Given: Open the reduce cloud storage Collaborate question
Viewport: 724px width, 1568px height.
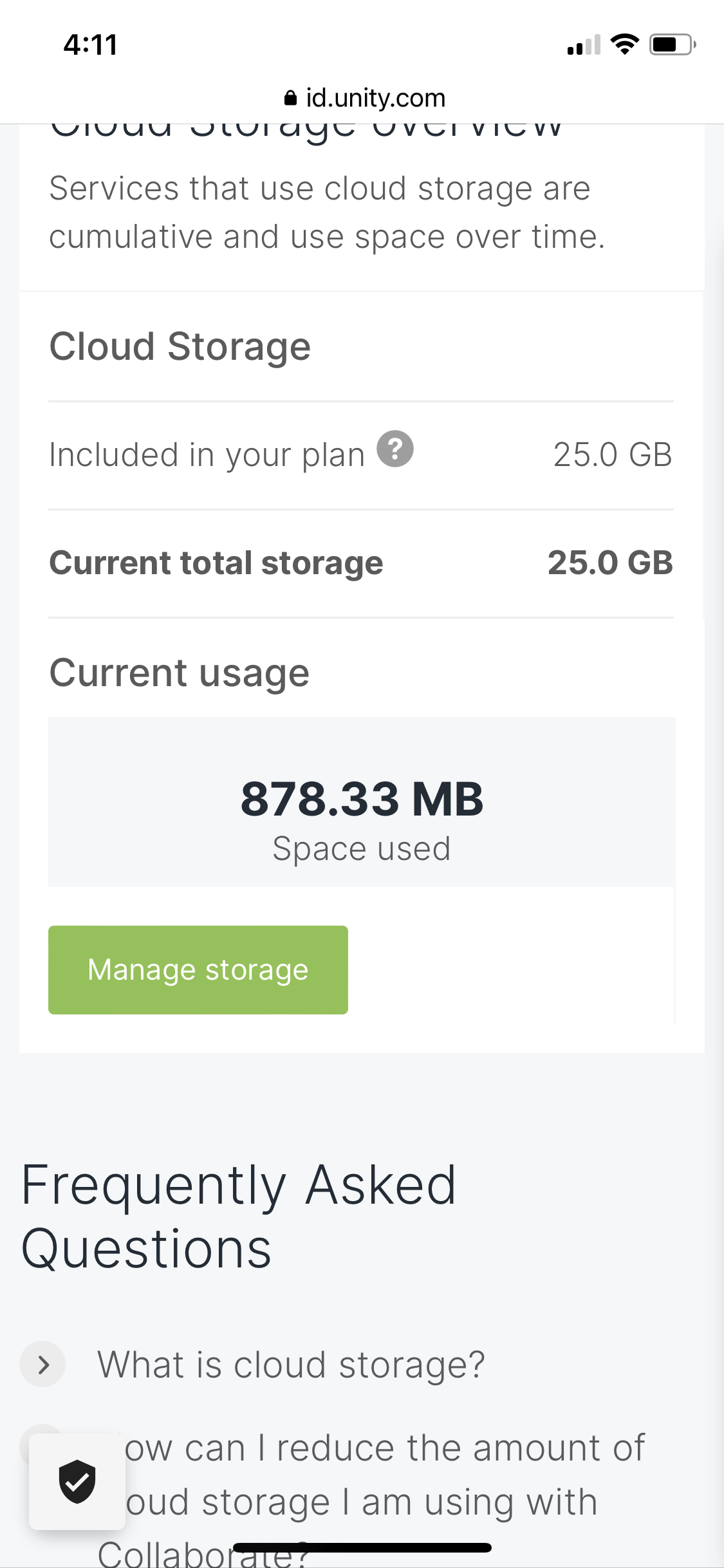Looking at the screenshot, I should point(384,1475).
